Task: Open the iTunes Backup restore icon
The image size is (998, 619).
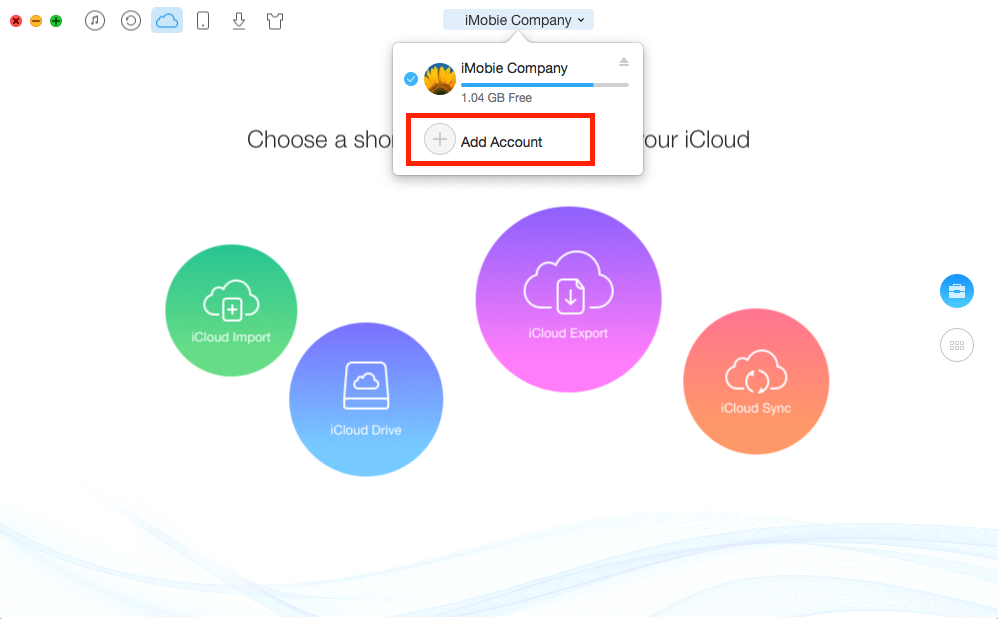Action: (x=131, y=21)
